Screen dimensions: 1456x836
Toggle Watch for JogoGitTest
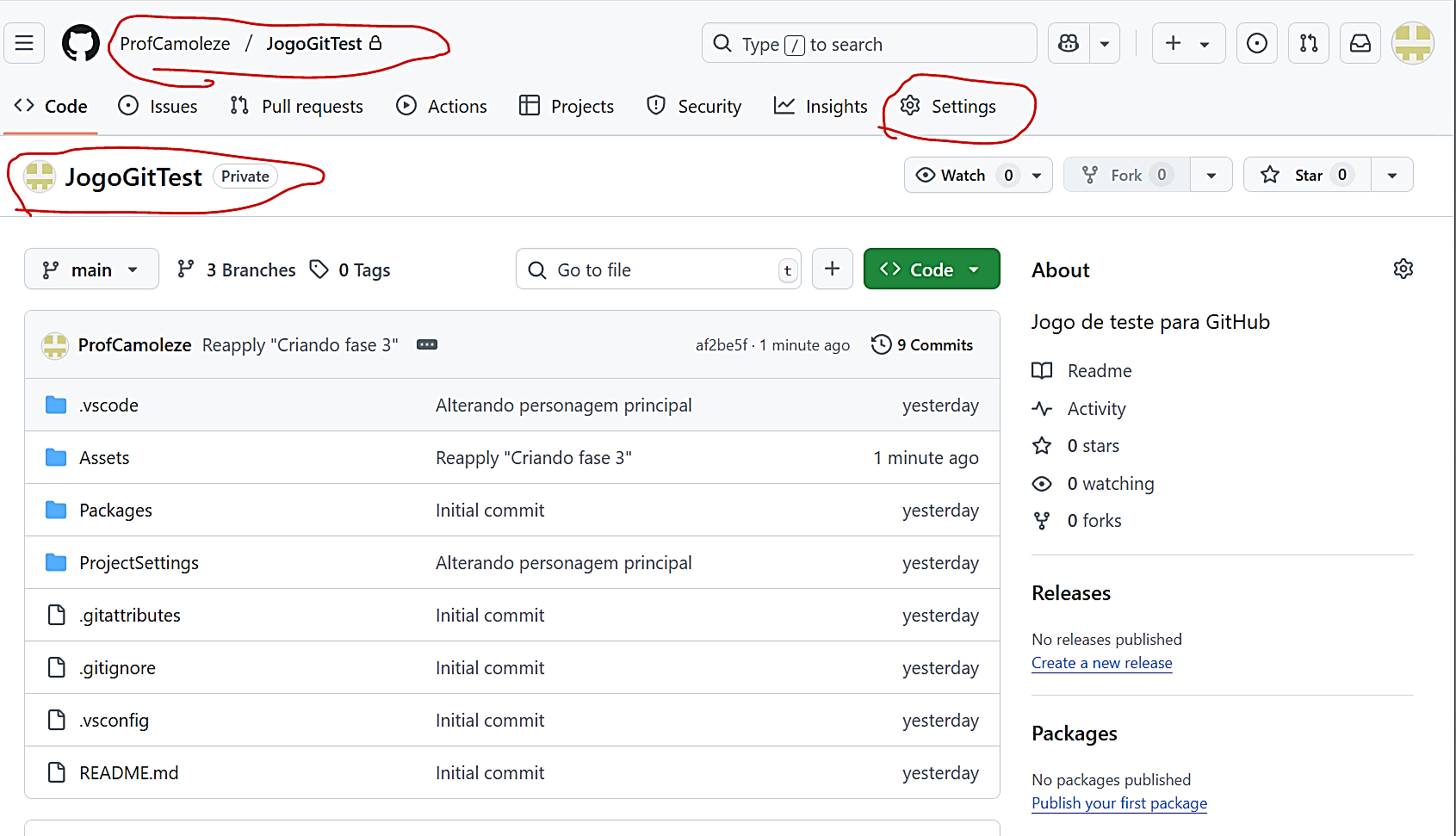[x=963, y=175]
